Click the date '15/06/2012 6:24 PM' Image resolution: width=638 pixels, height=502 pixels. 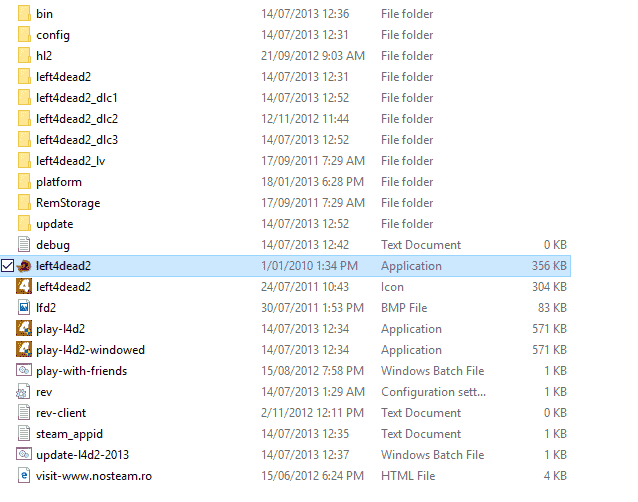(312, 476)
